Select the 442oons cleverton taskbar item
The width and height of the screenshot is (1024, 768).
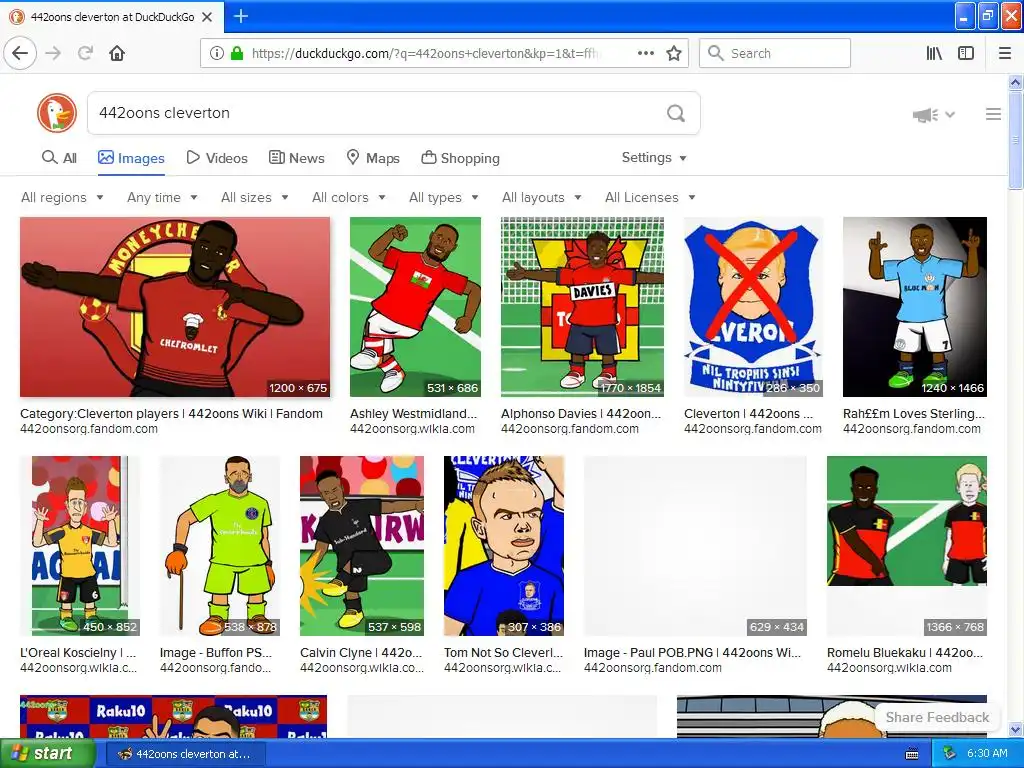coord(184,754)
